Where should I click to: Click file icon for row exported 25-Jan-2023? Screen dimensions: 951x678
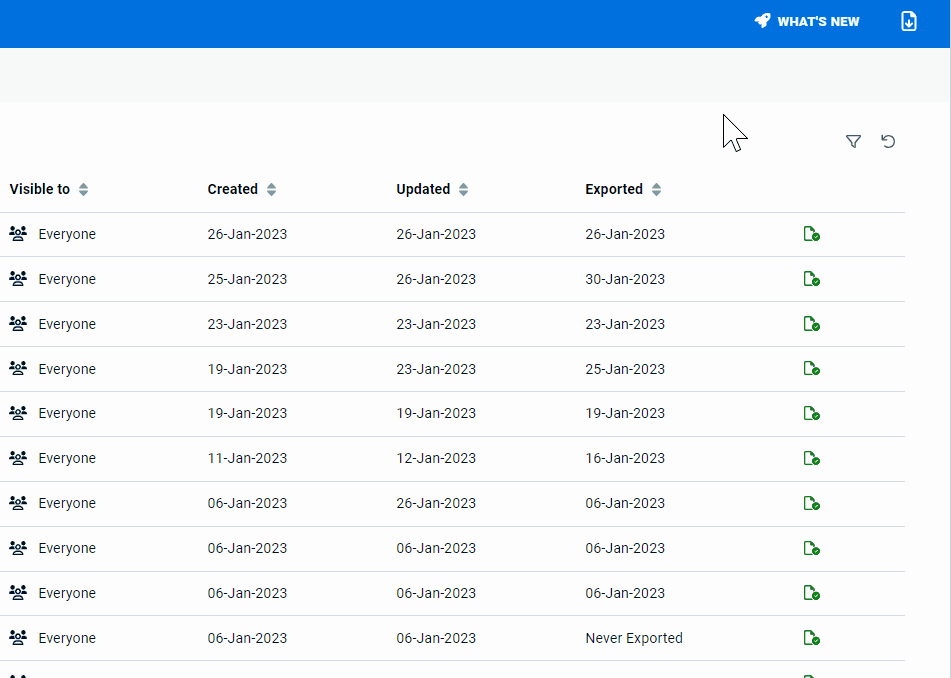(812, 369)
